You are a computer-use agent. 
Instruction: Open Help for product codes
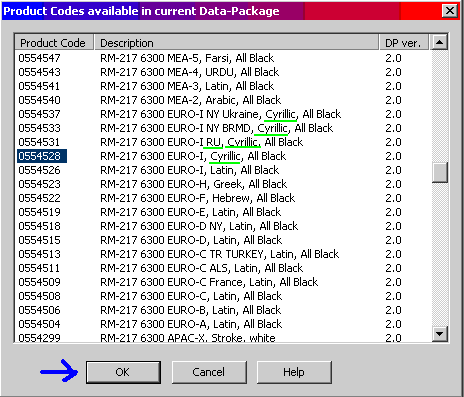coord(294,372)
